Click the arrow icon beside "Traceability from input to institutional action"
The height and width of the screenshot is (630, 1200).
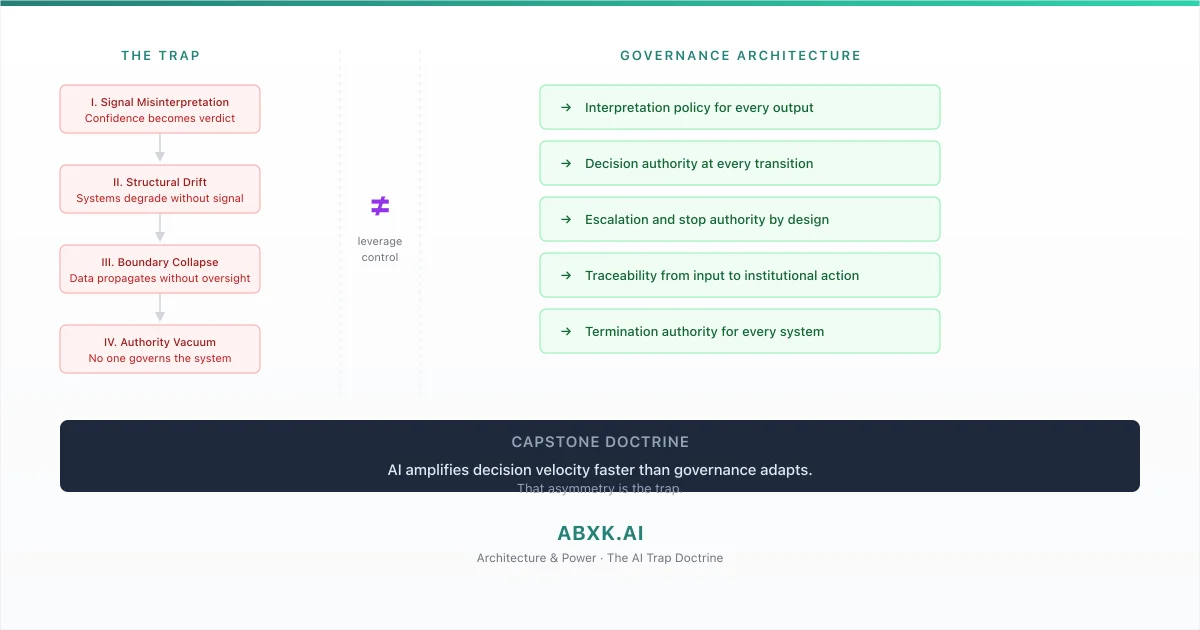point(567,275)
